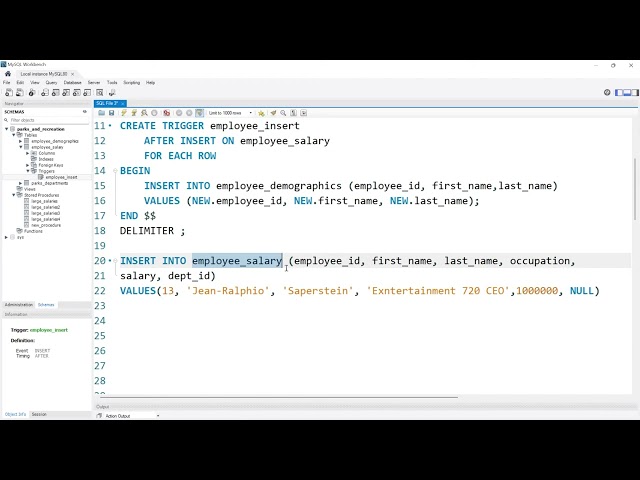Toggle the right sidebar panel visibility

[635, 93]
